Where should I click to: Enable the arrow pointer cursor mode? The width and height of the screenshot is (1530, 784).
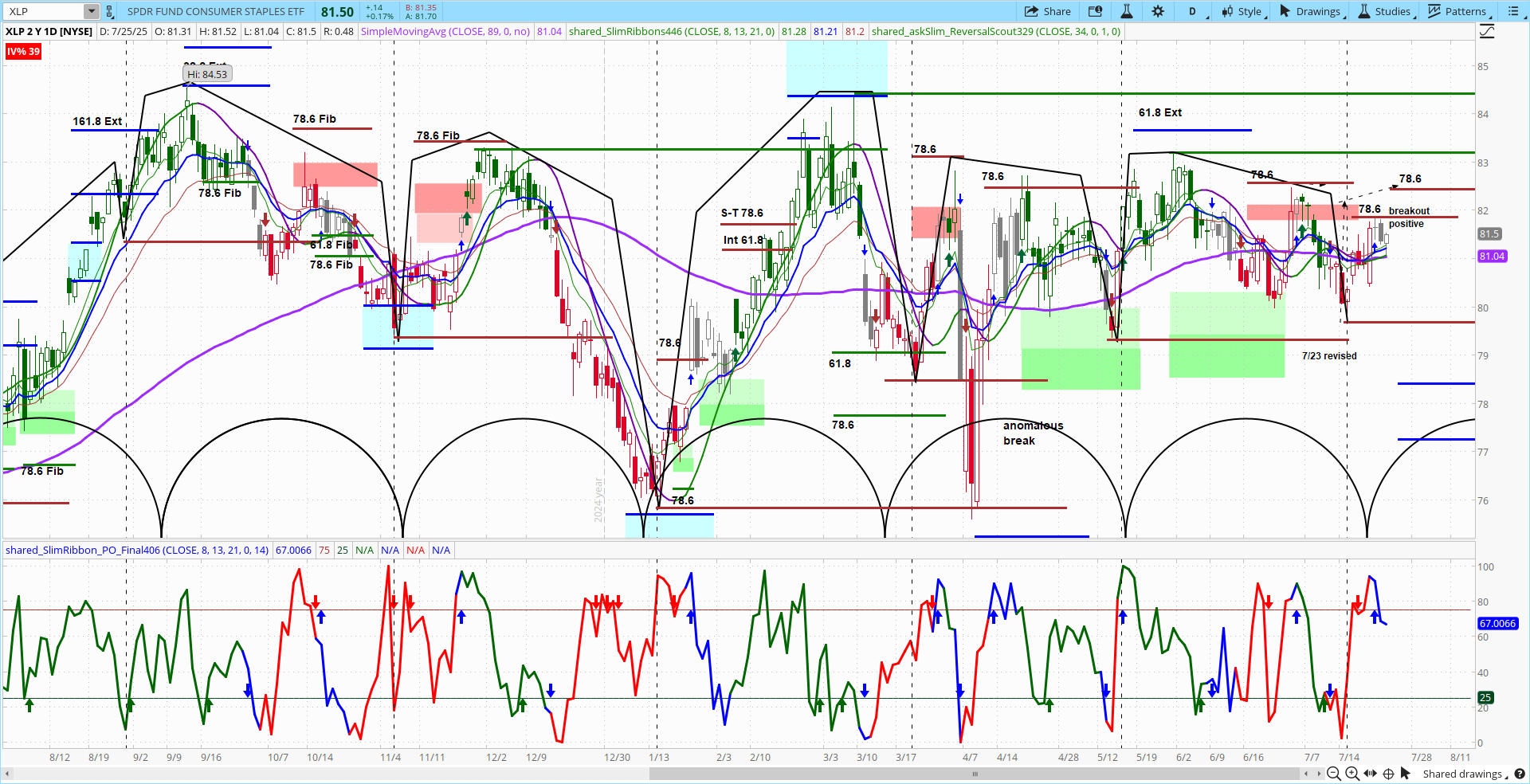(1407, 774)
